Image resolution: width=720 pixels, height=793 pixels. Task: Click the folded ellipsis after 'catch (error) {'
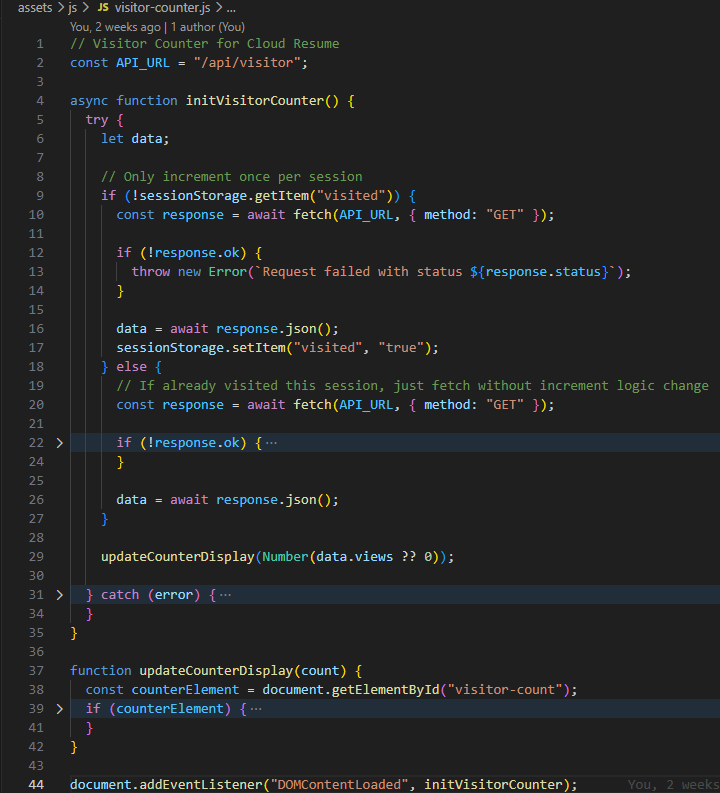click(x=226, y=595)
